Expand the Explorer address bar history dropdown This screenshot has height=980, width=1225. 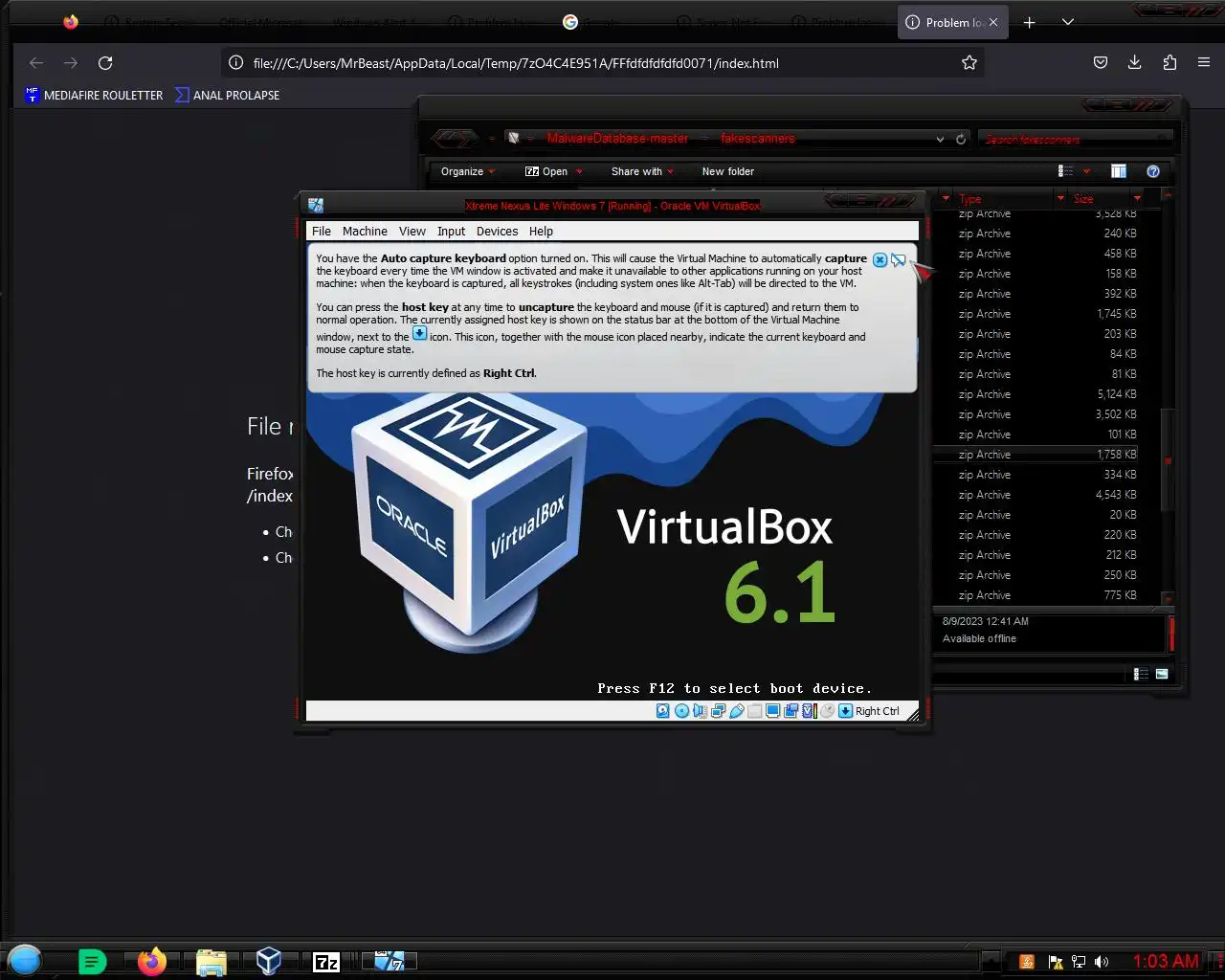940,139
